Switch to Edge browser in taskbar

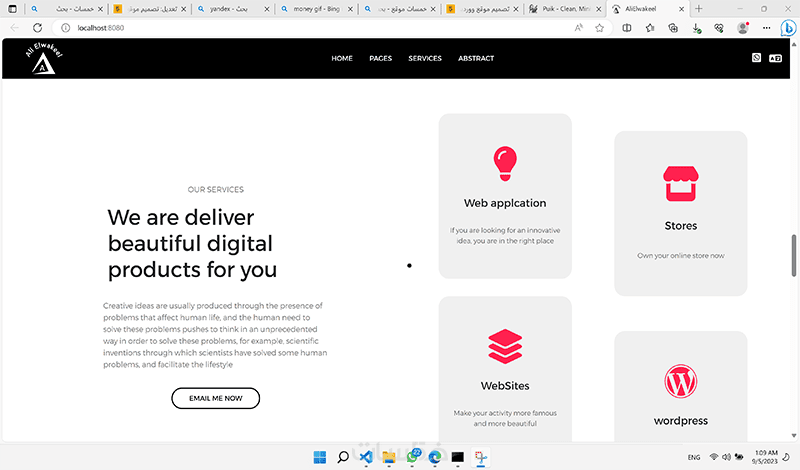[x=435, y=457]
